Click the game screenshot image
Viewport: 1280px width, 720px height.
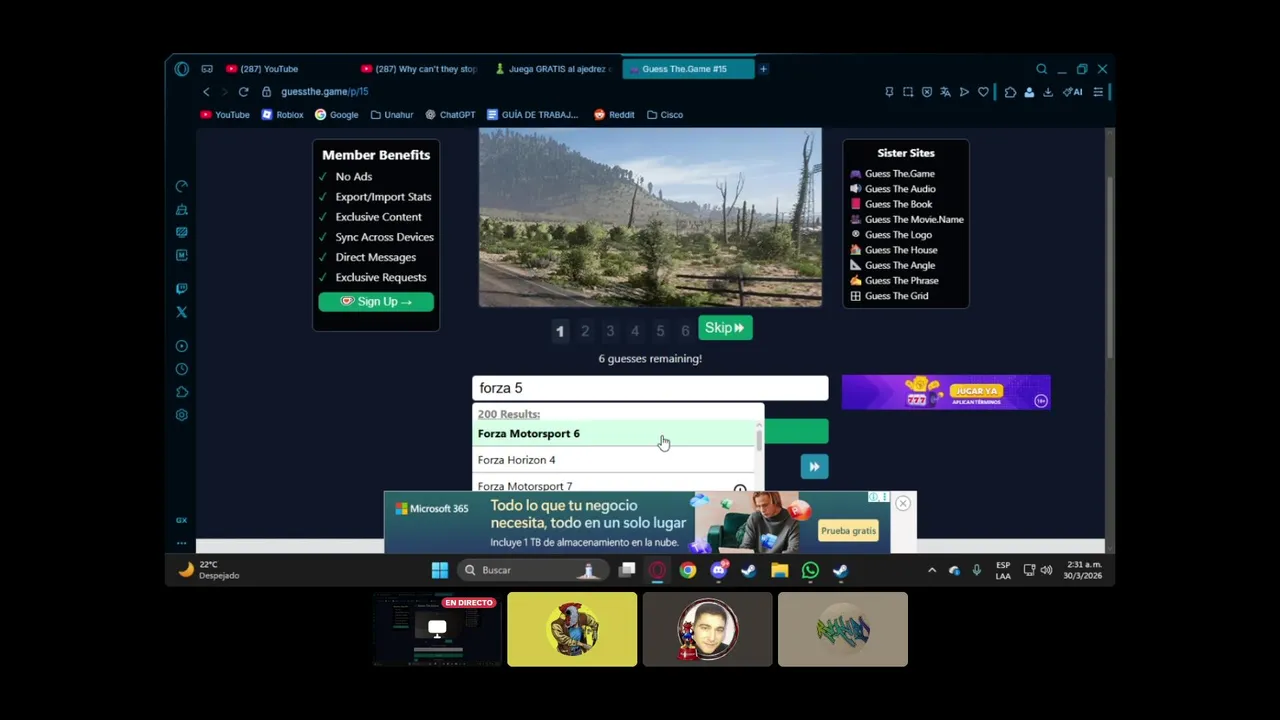[x=650, y=217]
